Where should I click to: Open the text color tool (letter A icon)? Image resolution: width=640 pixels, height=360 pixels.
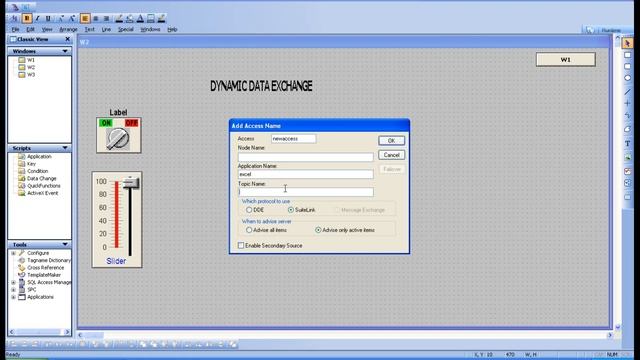click(x=140, y=18)
